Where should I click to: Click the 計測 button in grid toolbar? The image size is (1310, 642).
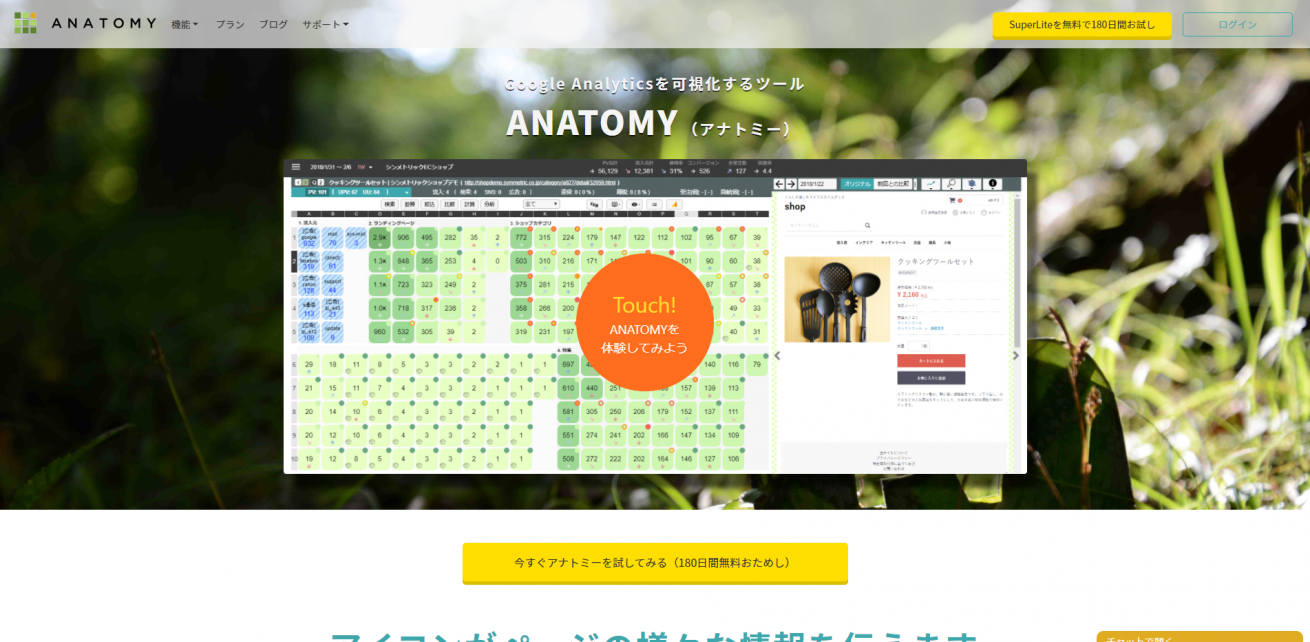pyautogui.click(x=470, y=203)
